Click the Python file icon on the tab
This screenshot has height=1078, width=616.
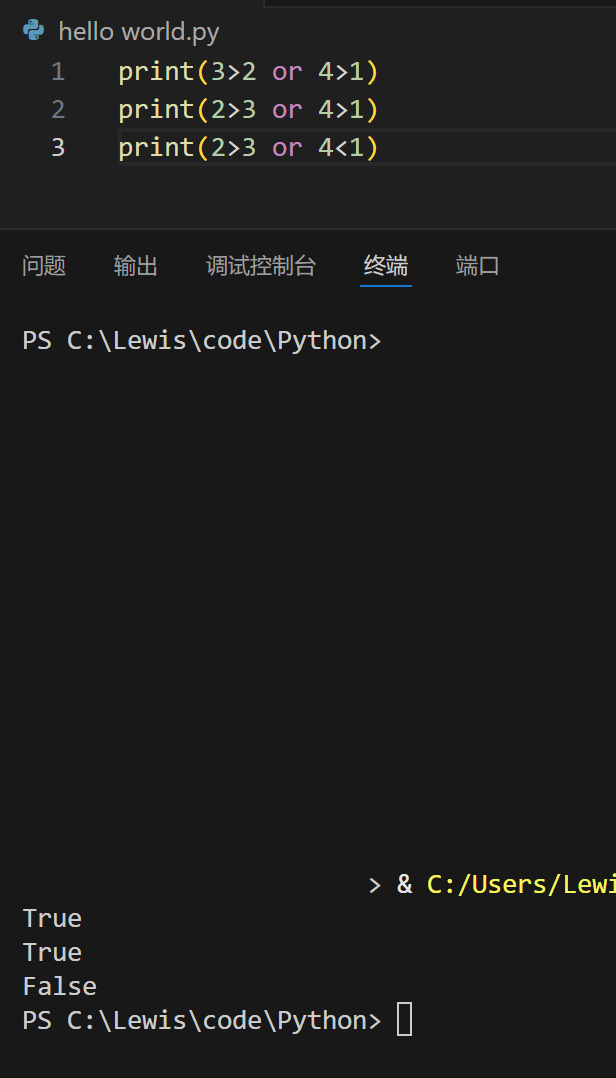coord(34,31)
